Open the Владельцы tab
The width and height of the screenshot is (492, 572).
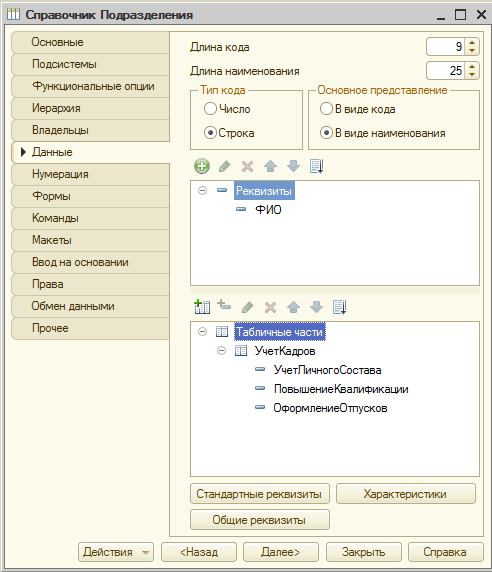(90, 130)
